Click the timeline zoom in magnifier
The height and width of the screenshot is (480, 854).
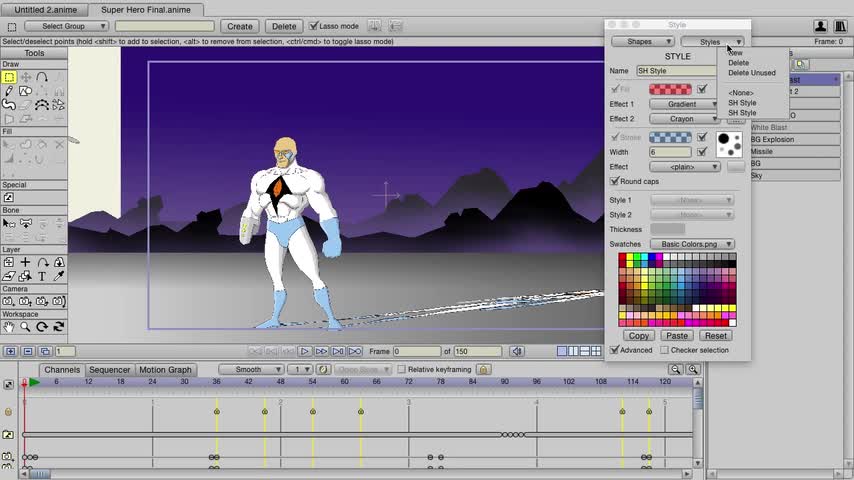693,369
